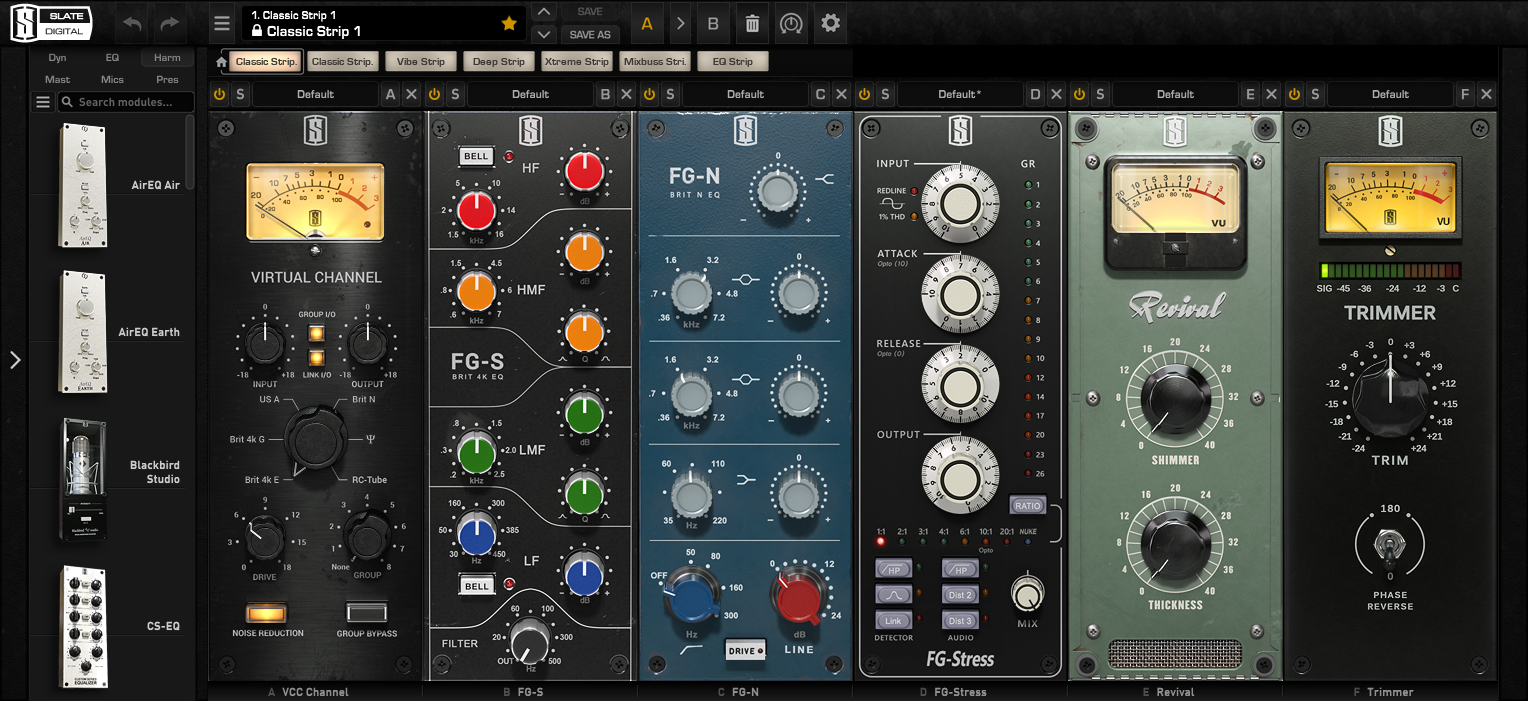Switch to Vibe Strip tab

tap(421, 62)
